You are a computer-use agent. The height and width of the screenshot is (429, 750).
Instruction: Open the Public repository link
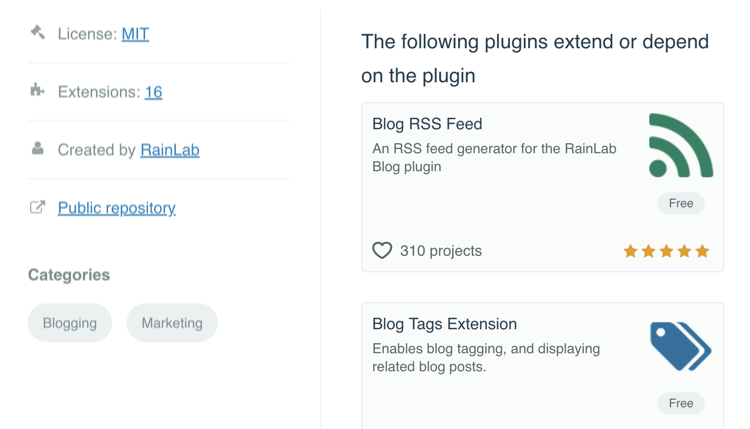117,208
